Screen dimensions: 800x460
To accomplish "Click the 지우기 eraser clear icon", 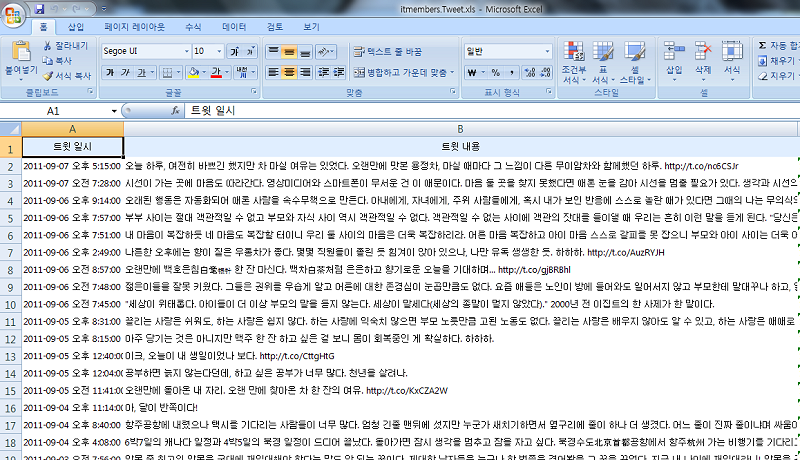I will point(763,75).
